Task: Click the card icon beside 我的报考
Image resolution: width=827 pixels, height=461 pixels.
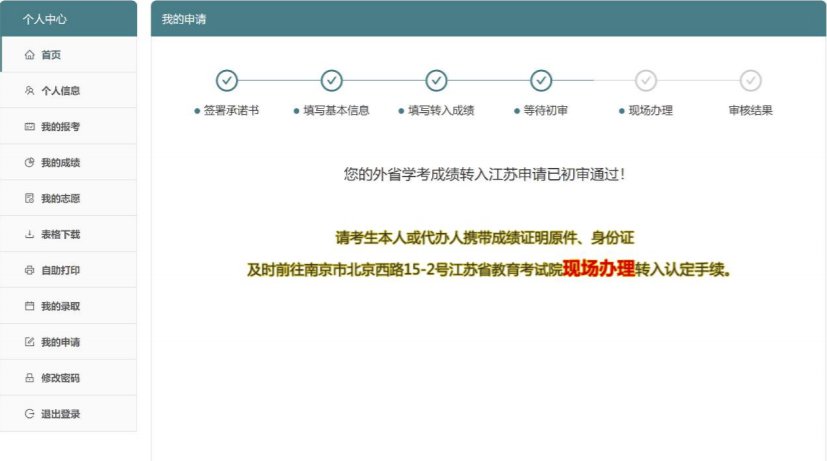Action: pyautogui.click(x=30, y=127)
